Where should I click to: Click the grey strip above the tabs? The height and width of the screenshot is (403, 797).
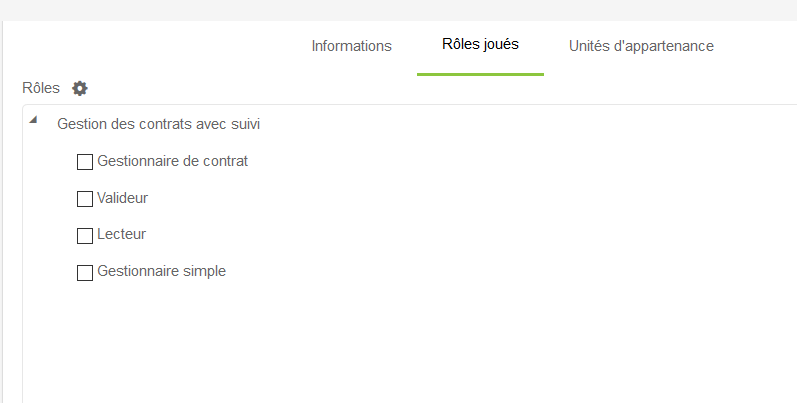point(400,9)
